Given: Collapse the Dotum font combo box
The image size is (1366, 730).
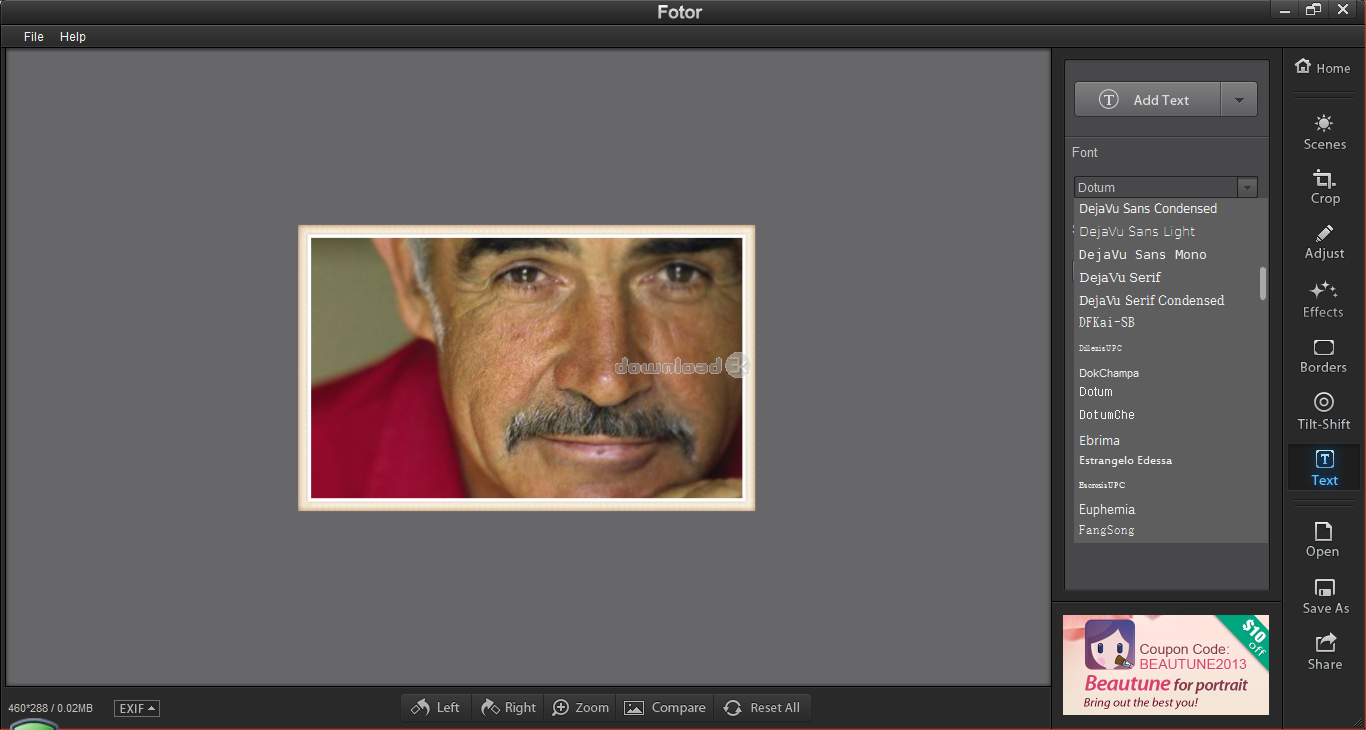Looking at the screenshot, I should click(1246, 187).
